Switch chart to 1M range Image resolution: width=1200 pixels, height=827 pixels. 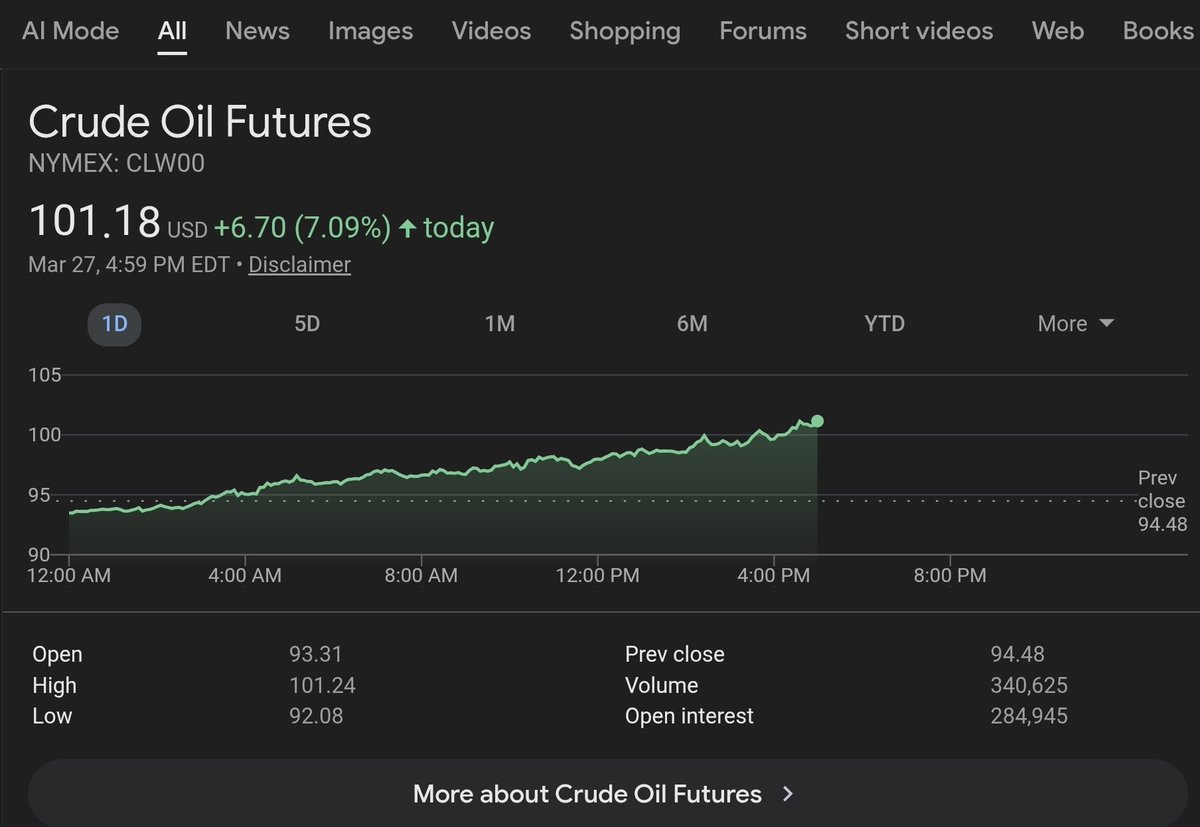point(499,324)
